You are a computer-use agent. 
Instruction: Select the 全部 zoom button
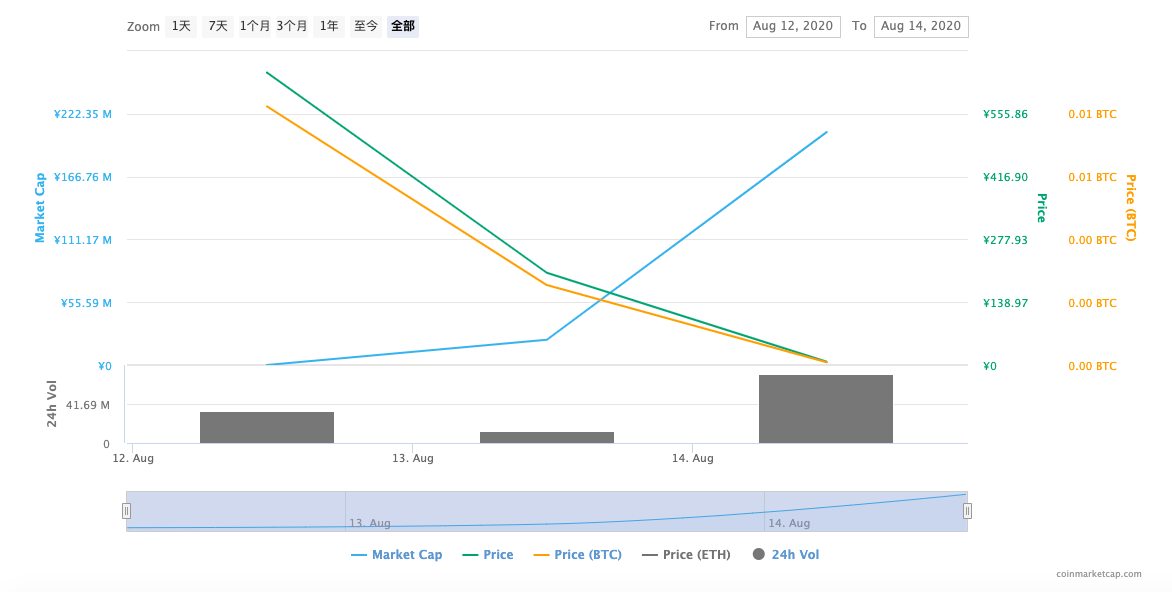click(403, 27)
